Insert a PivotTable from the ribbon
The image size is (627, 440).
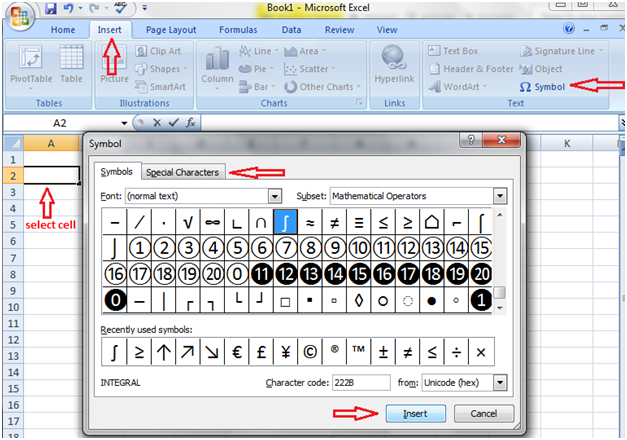pos(31,67)
